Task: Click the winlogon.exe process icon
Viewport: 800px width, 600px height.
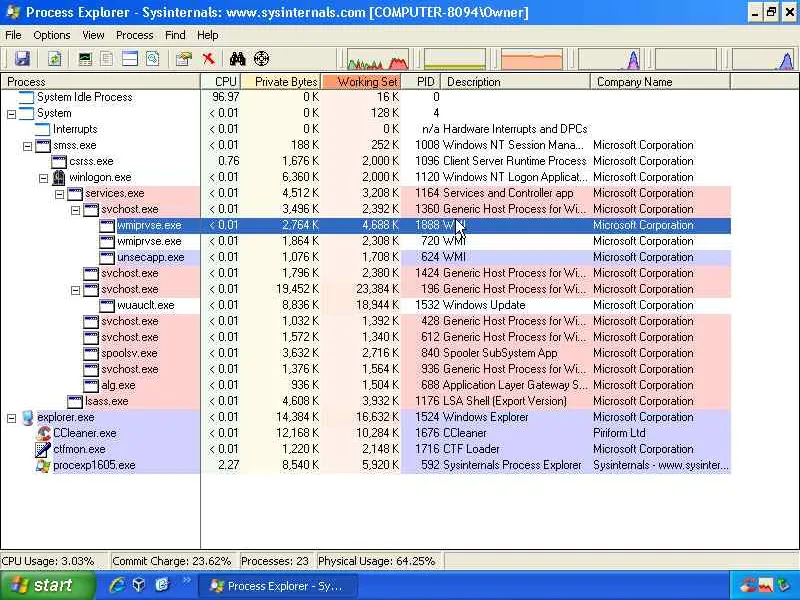Action: [59, 178]
